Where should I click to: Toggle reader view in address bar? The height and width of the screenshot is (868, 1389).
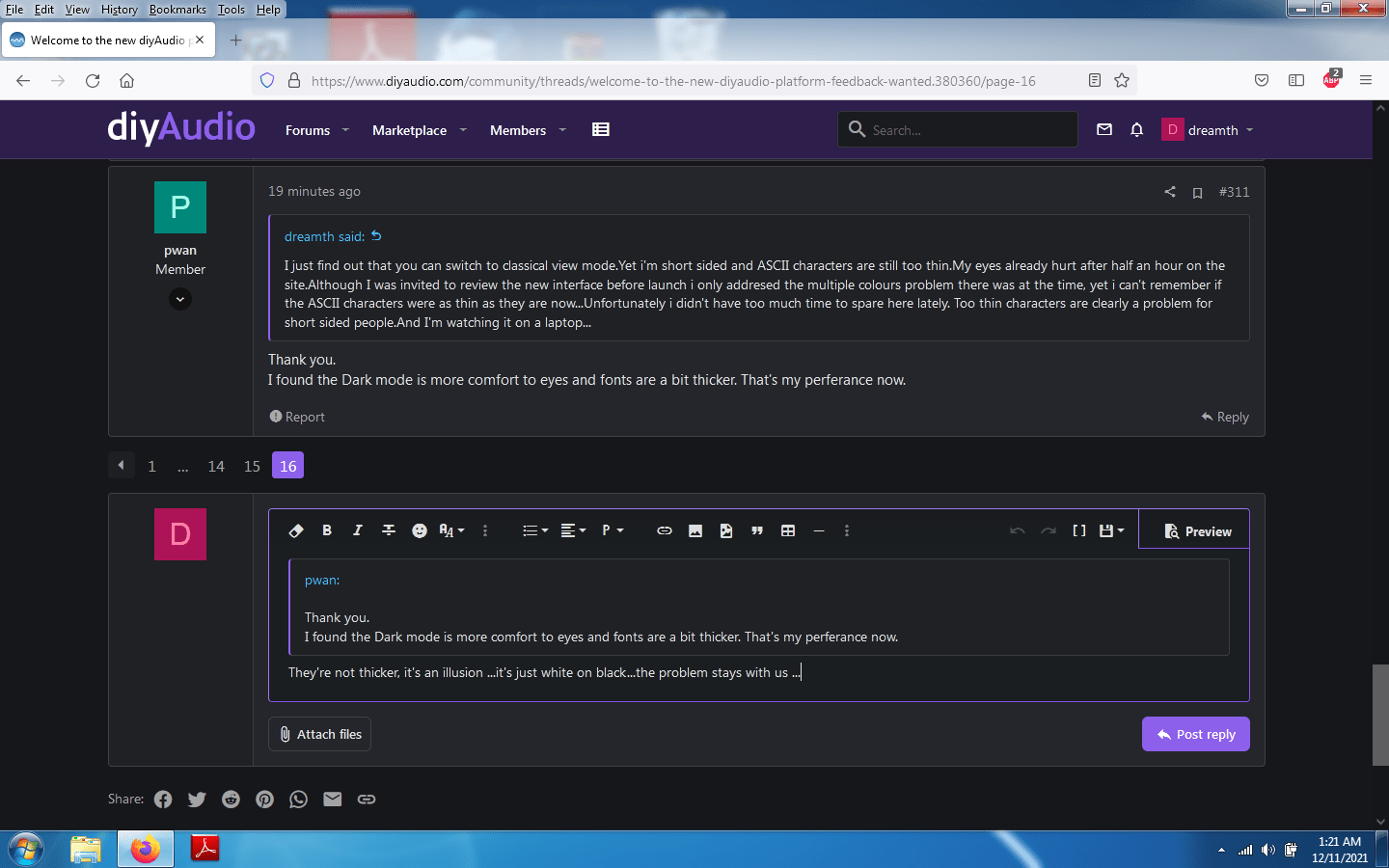pos(1095,80)
